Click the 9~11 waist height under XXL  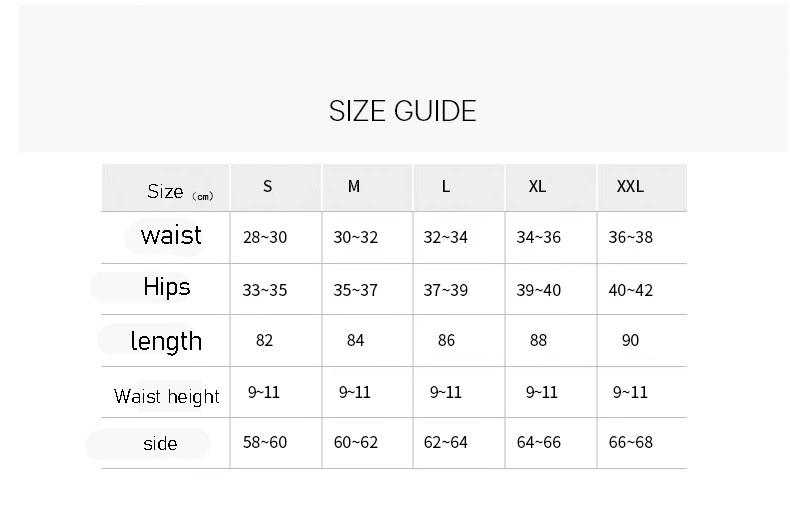coord(630,392)
